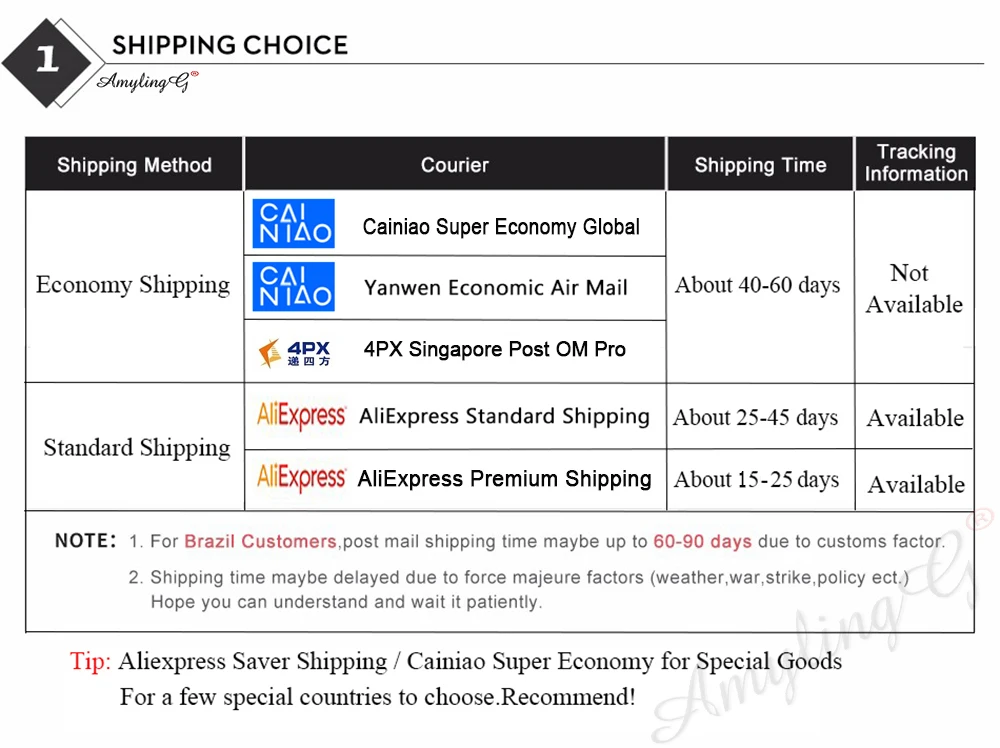Click the AliExpress logo beside Standard Shipping
Screen dimensions: 1000x748
click(x=302, y=416)
